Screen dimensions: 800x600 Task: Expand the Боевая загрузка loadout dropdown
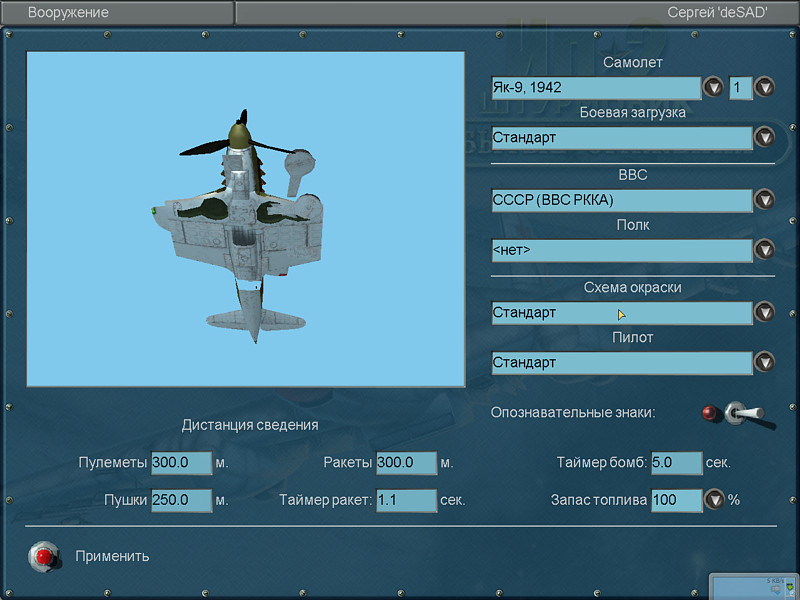point(765,138)
